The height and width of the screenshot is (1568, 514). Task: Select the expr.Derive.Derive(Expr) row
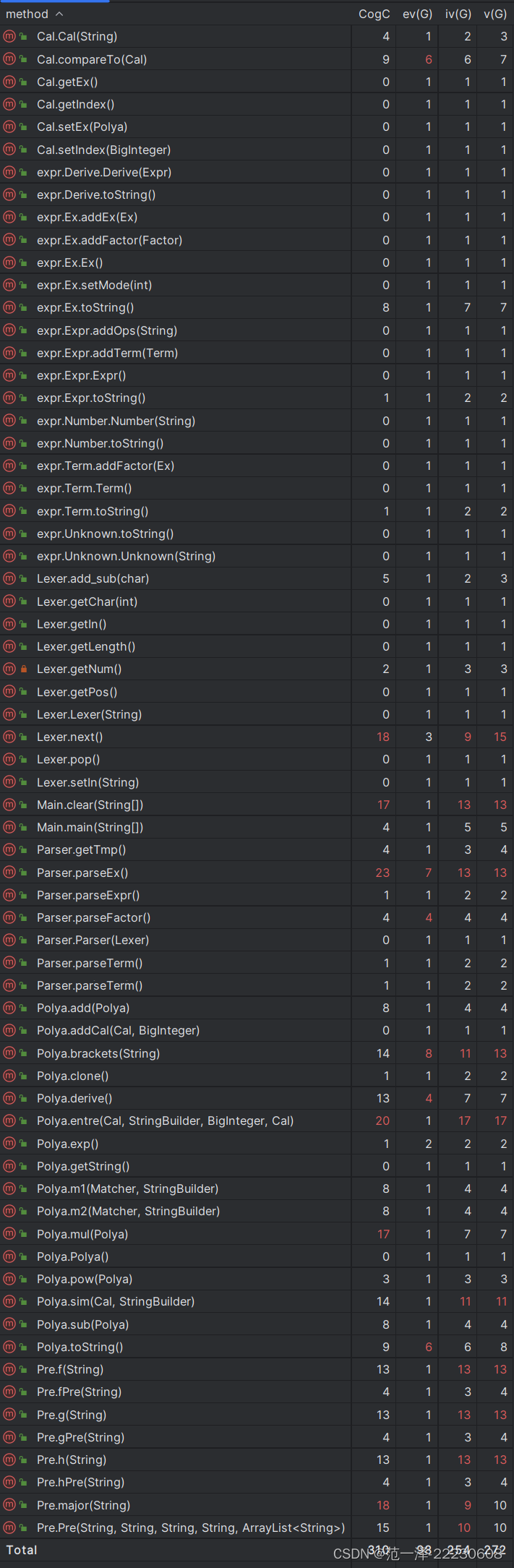pyautogui.click(x=257, y=172)
